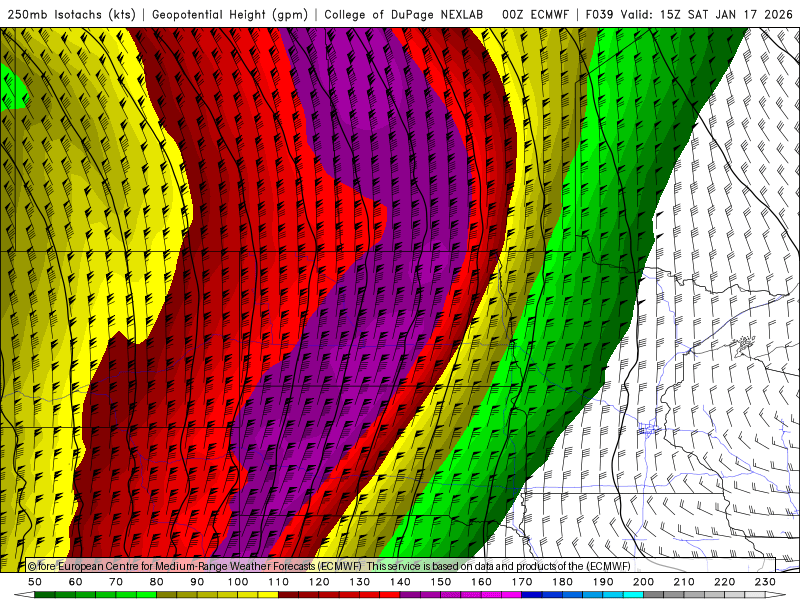Click the legend value "210"
Viewport: 800px width, 600px height.
pyautogui.click(x=684, y=582)
